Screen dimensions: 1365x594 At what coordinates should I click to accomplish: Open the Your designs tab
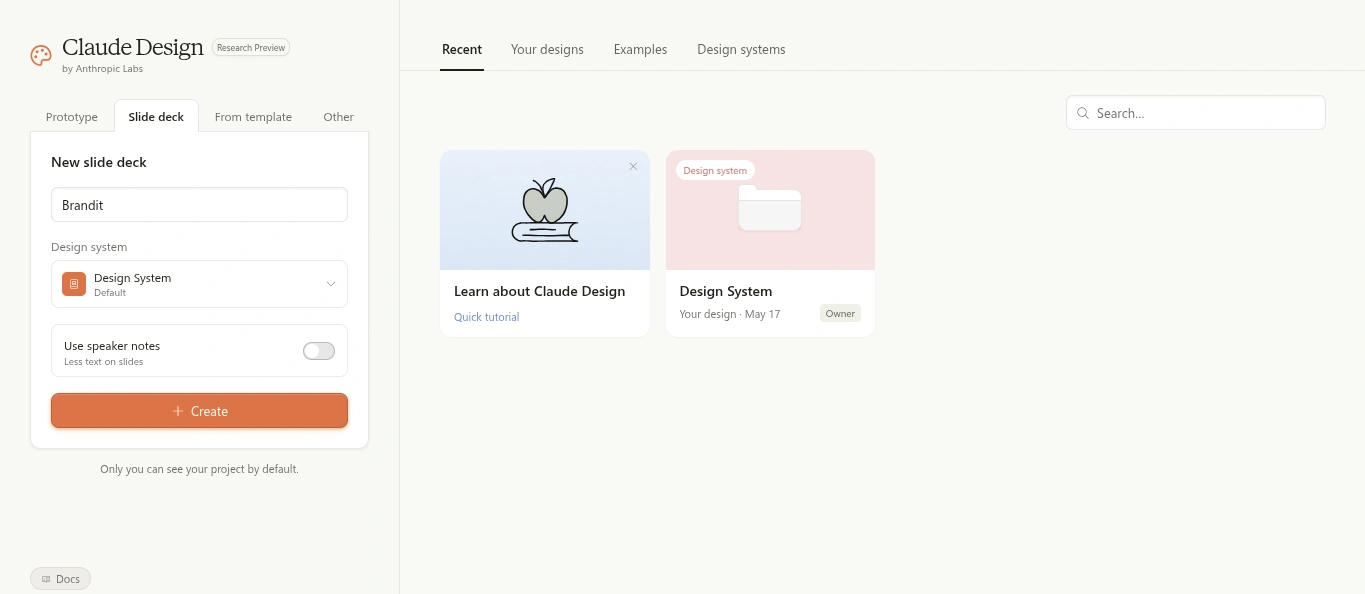(547, 49)
